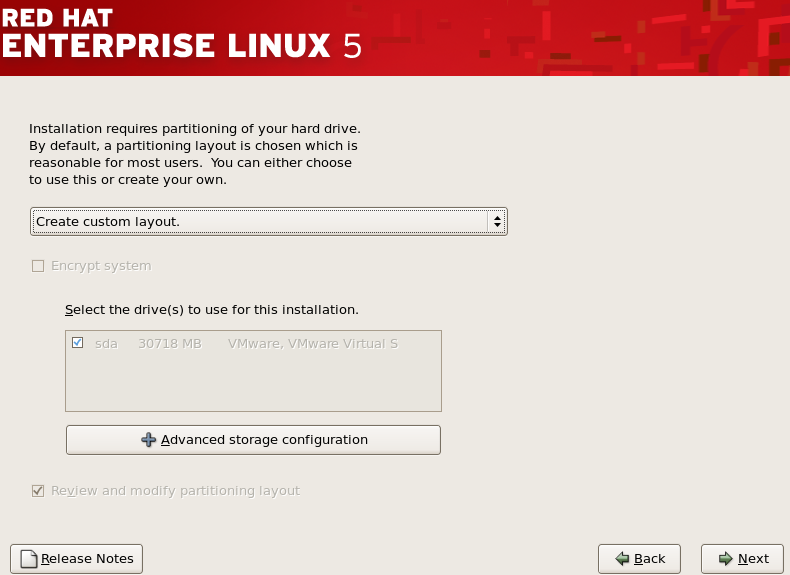Click the dropdown up/down arrow spinner
790x575 pixels.
point(497,222)
